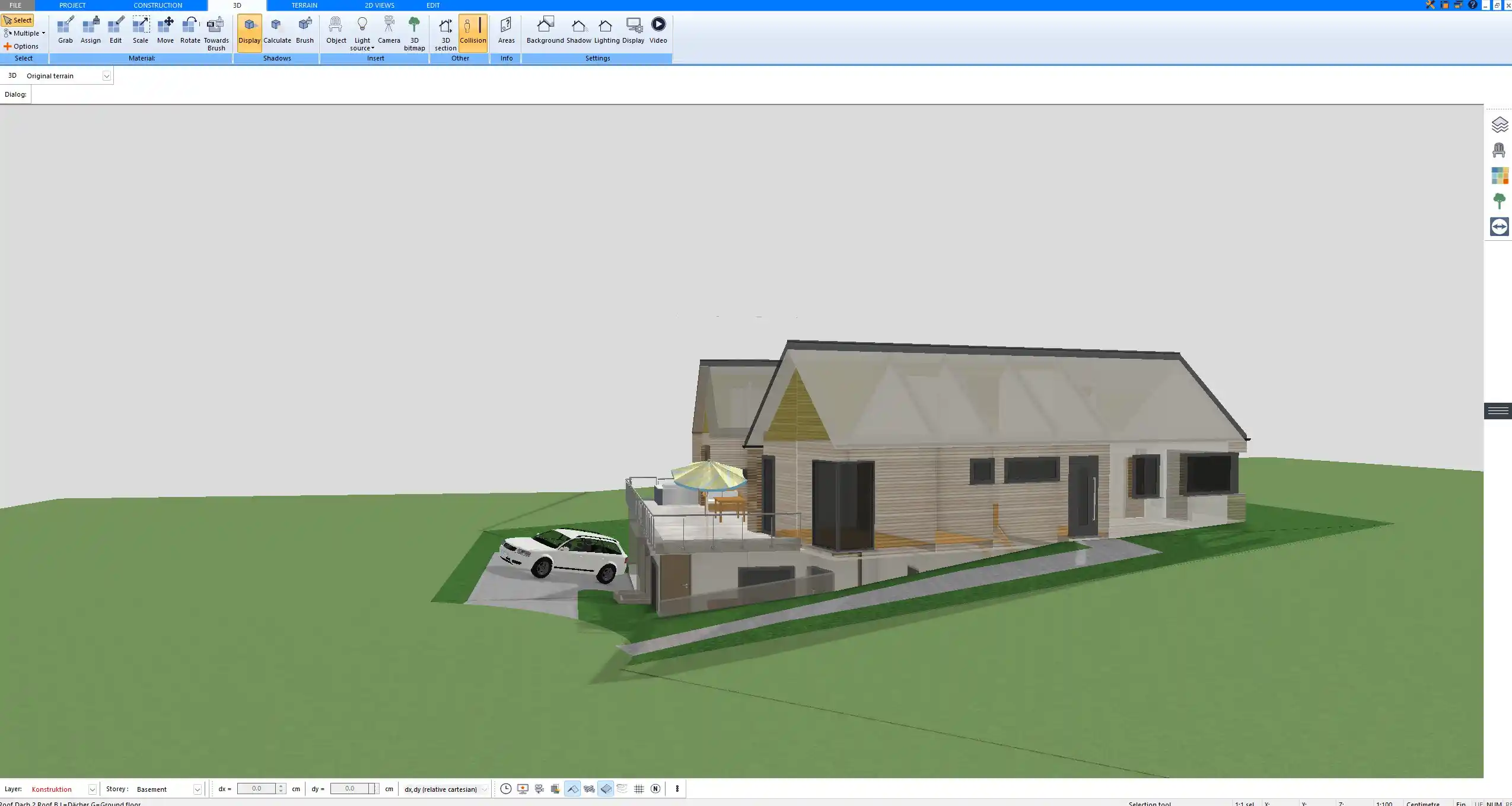The width and height of the screenshot is (1512, 806).
Task: Activate the Areas info tool
Action: (x=506, y=30)
